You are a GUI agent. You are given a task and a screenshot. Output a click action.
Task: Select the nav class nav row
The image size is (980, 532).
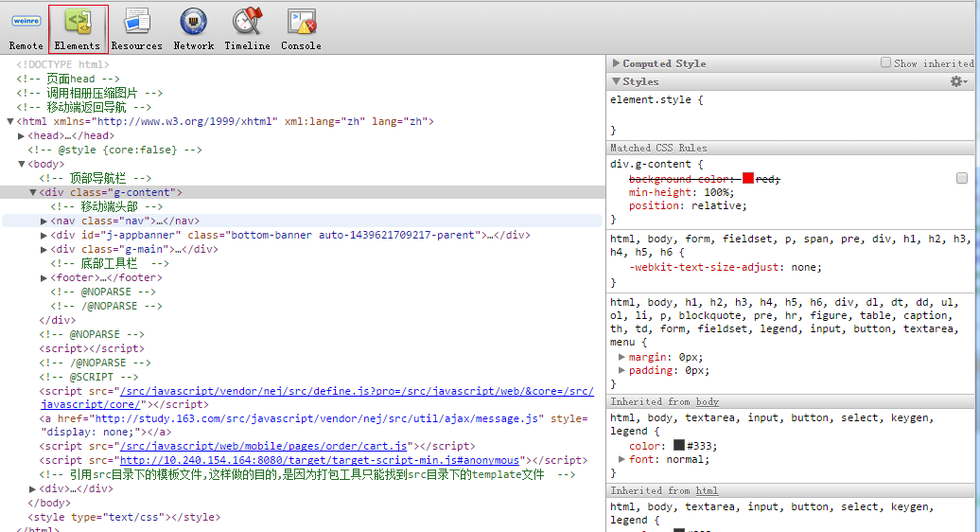[302, 221]
